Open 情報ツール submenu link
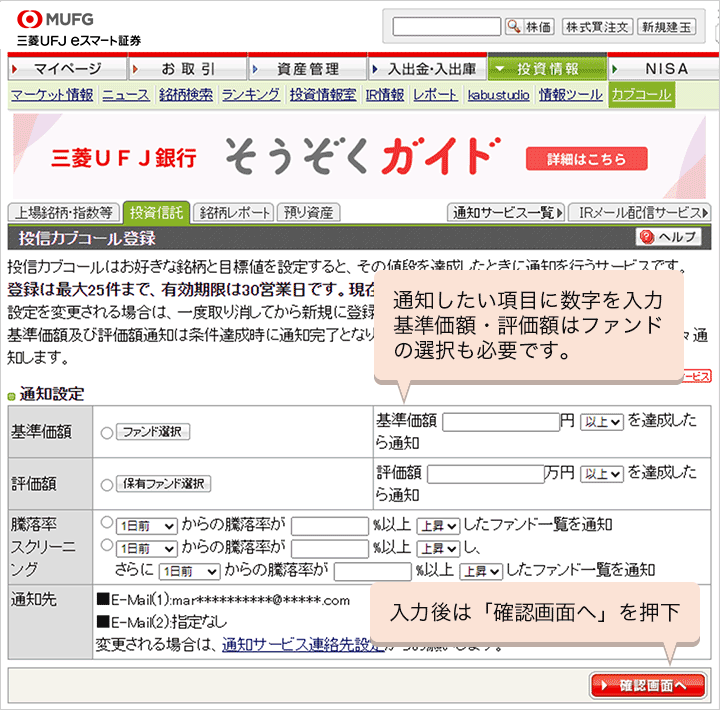Viewport: 720px width, 710px height. [x=571, y=95]
